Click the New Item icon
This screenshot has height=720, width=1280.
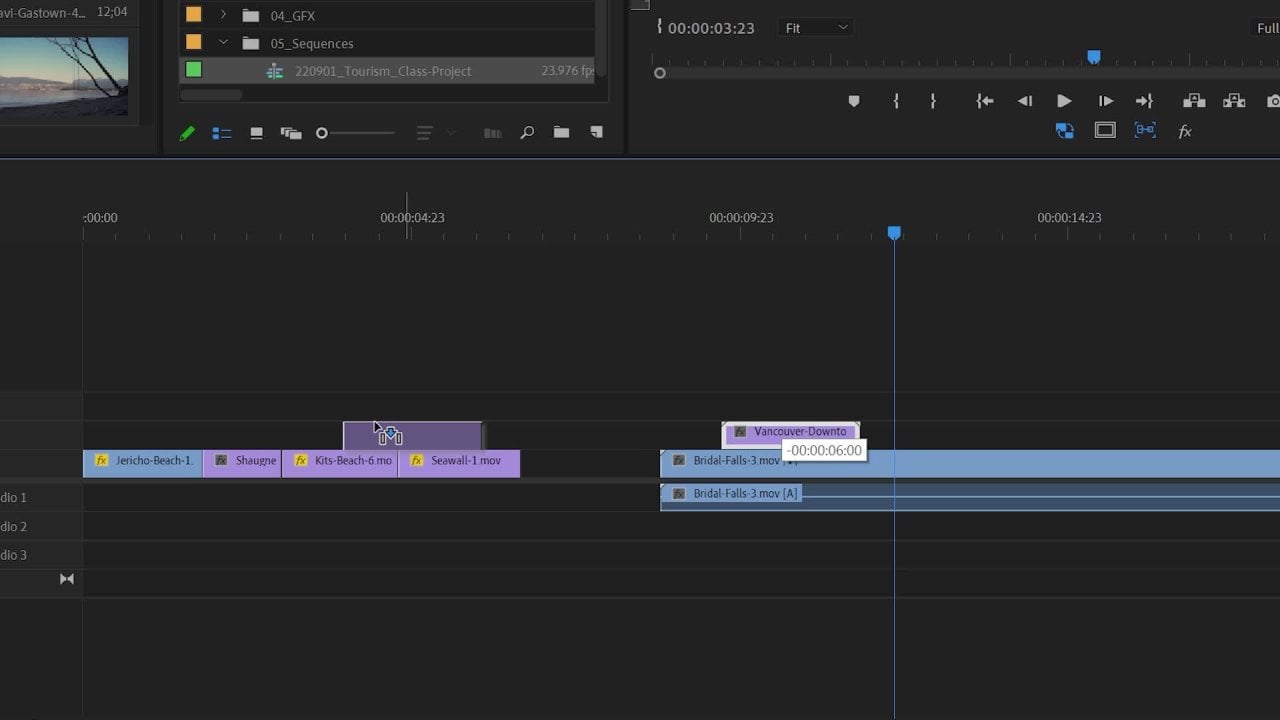596,132
